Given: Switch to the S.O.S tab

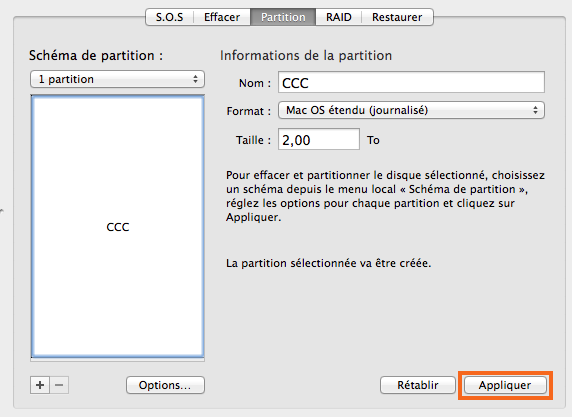Looking at the screenshot, I should 170,17.
